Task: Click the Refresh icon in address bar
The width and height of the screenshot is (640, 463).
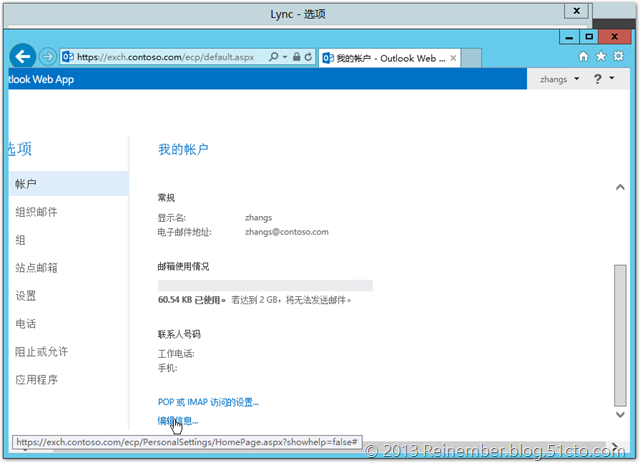Action: coord(308,57)
